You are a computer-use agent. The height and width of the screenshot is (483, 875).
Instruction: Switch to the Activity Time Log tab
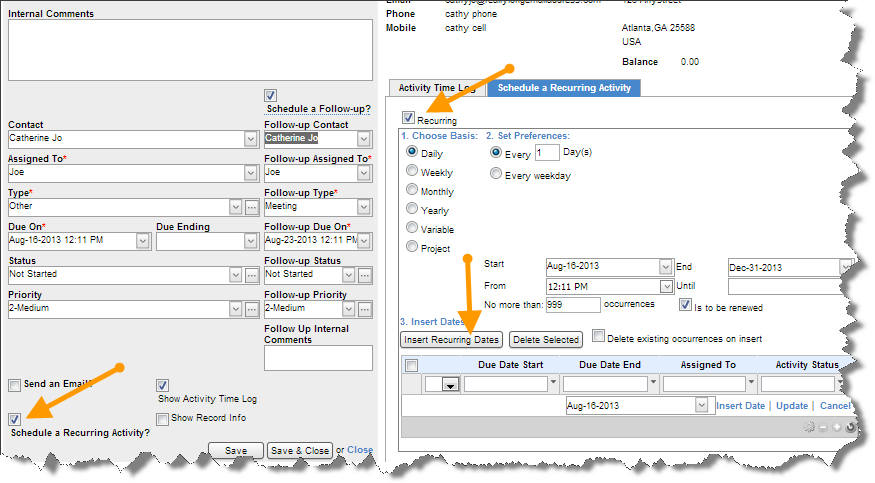click(x=435, y=88)
